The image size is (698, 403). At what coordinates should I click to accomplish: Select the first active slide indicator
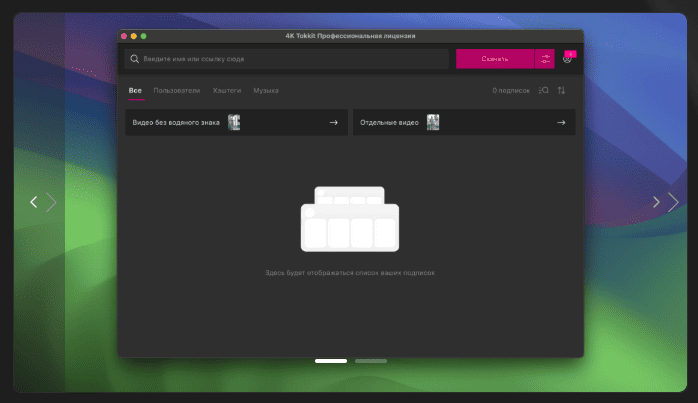331,361
